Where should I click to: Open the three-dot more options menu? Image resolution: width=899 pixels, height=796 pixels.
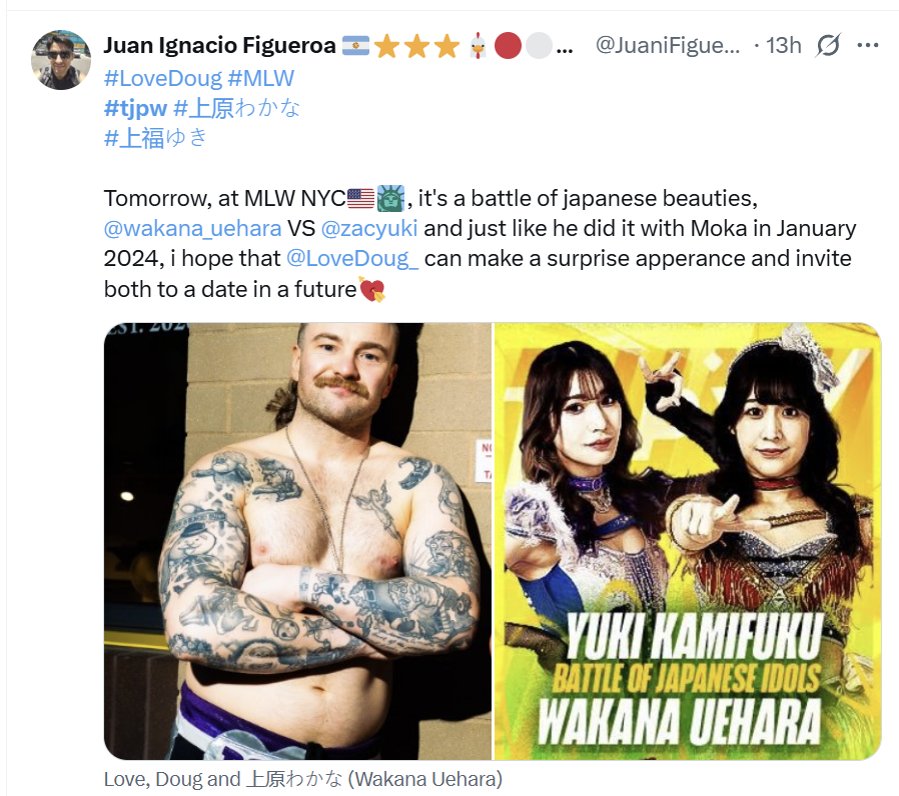867,45
